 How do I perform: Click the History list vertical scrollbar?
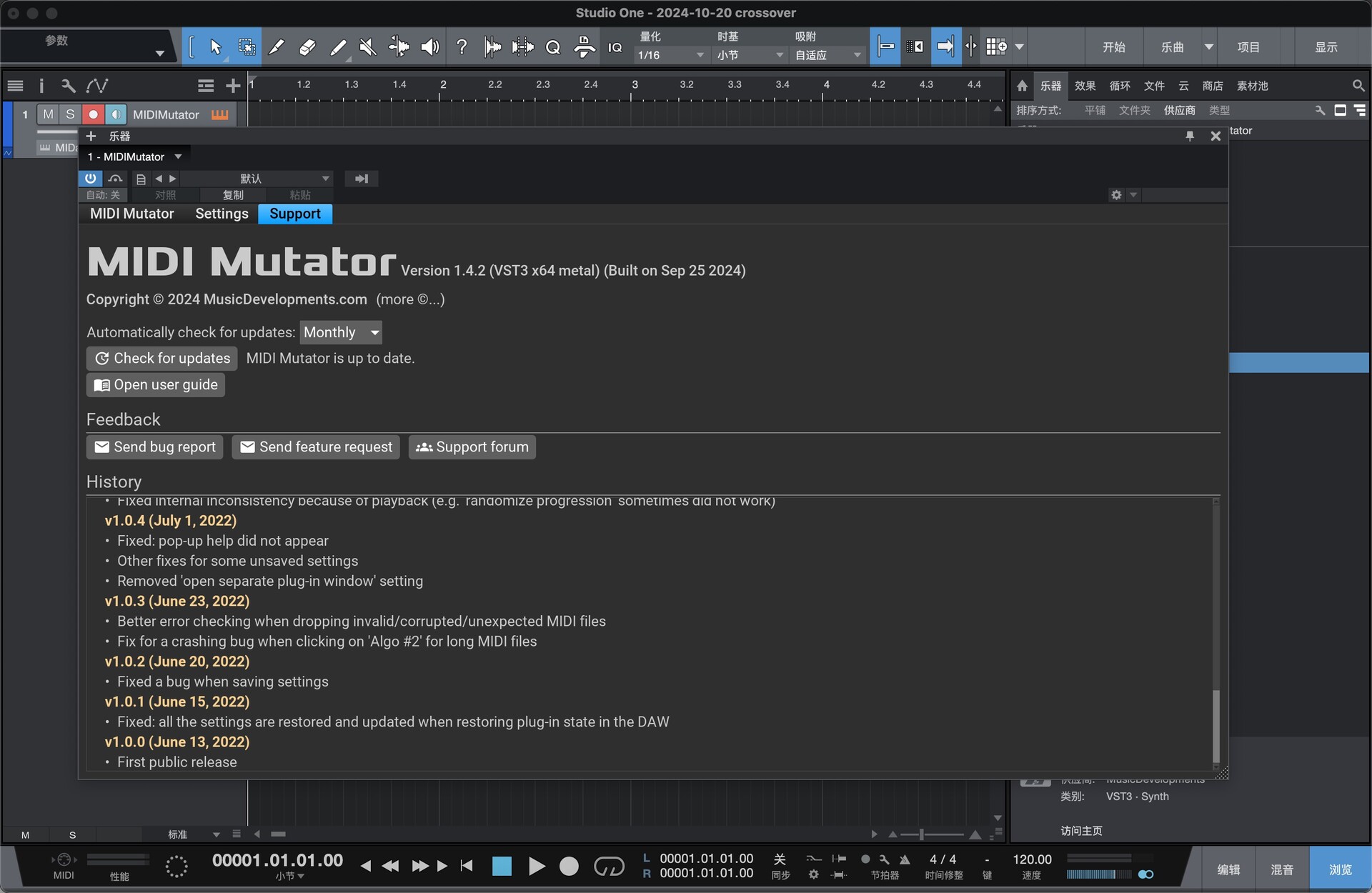[1216, 726]
